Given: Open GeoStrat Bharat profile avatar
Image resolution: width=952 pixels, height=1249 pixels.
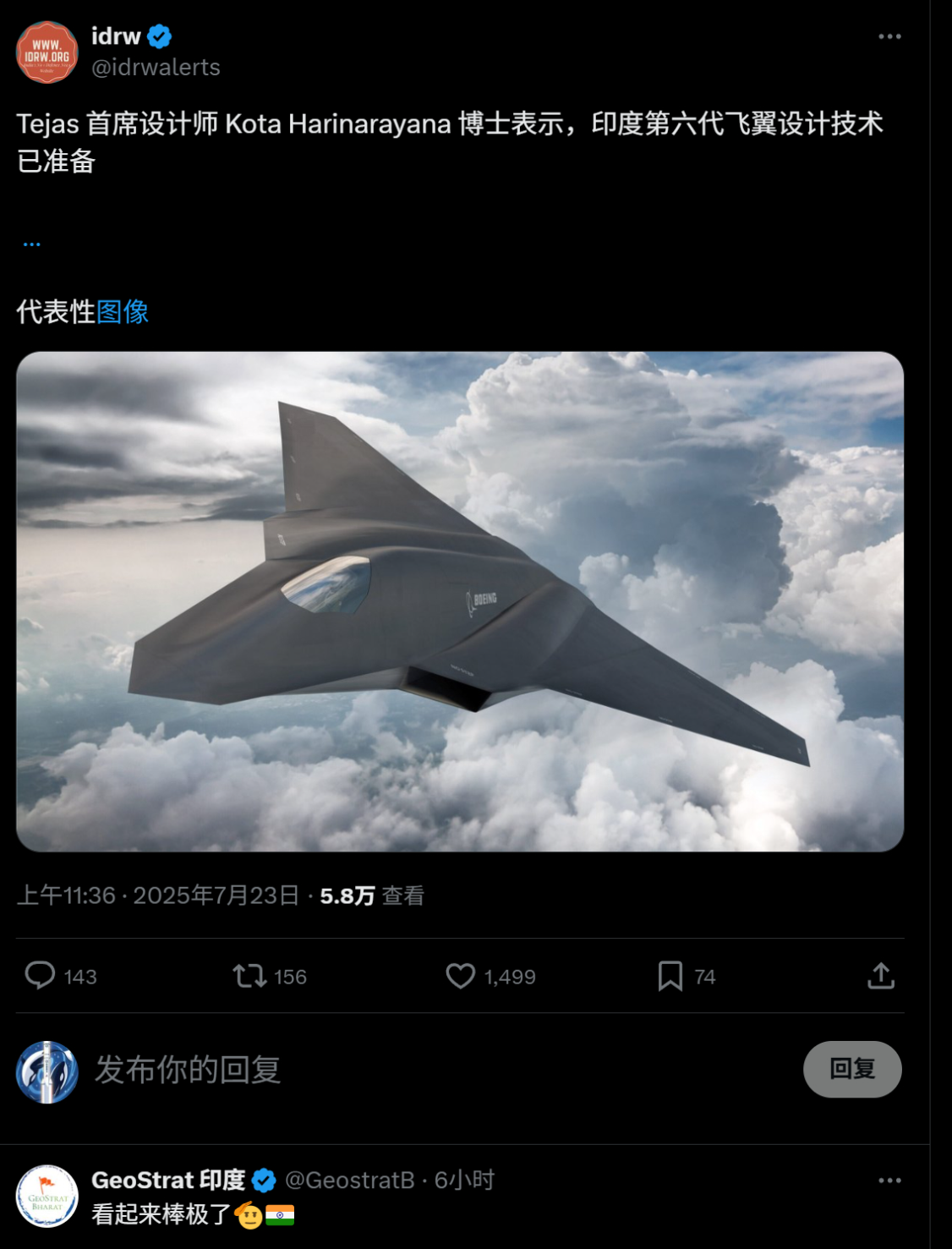Looking at the screenshot, I should tap(47, 1197).
